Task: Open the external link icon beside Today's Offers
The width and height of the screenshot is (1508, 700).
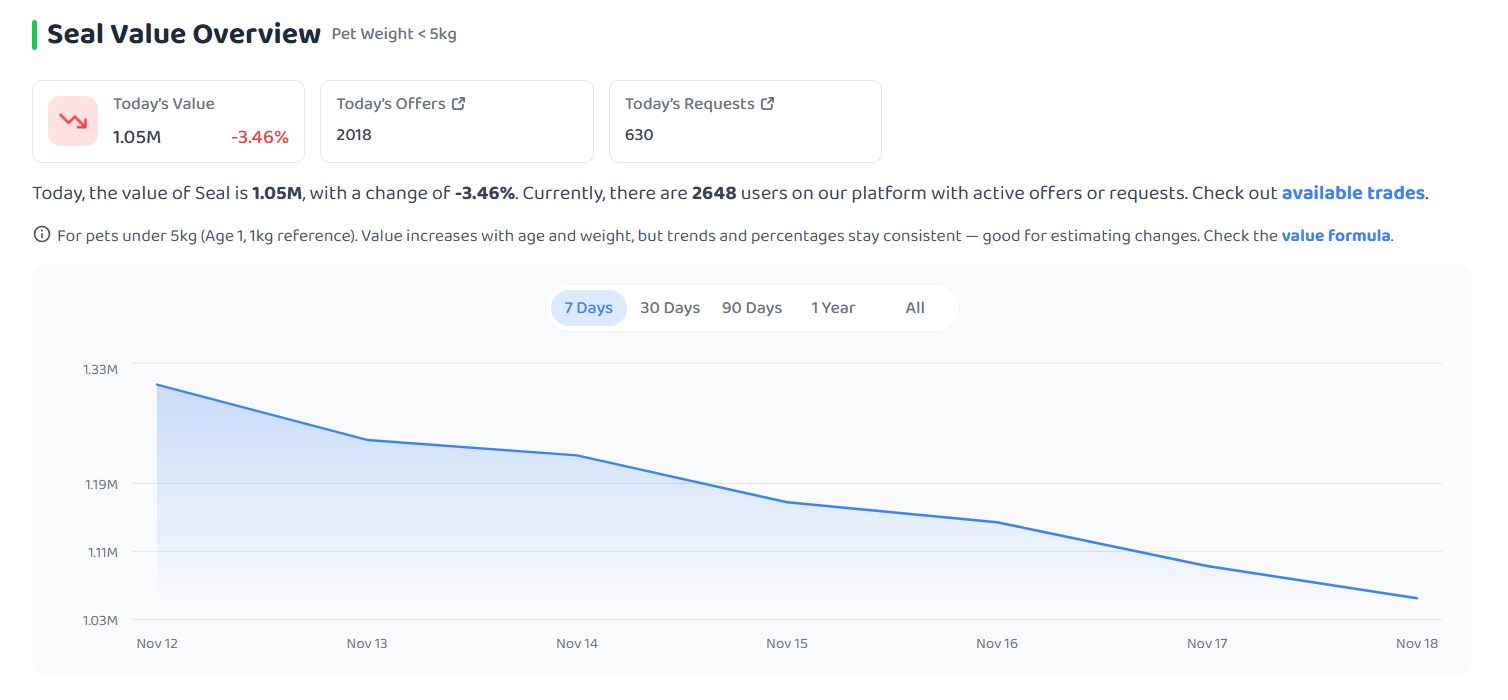Action: (459, 103)
